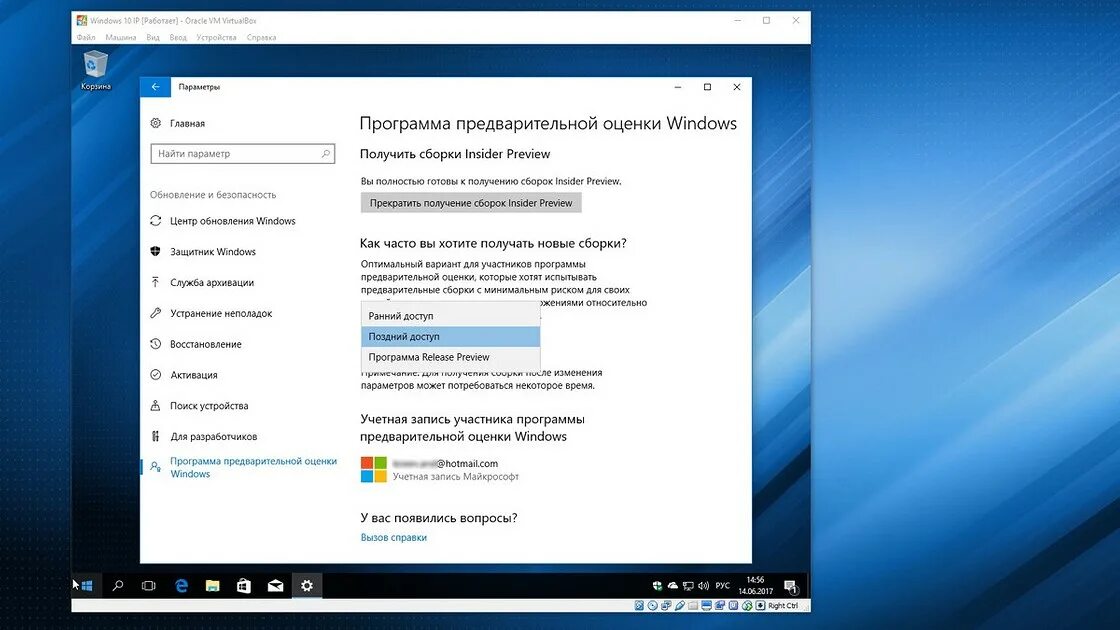The image size is (1120, 630).
Task: Open VirtualBox Файл menu
Action: [x=86, y=37]
